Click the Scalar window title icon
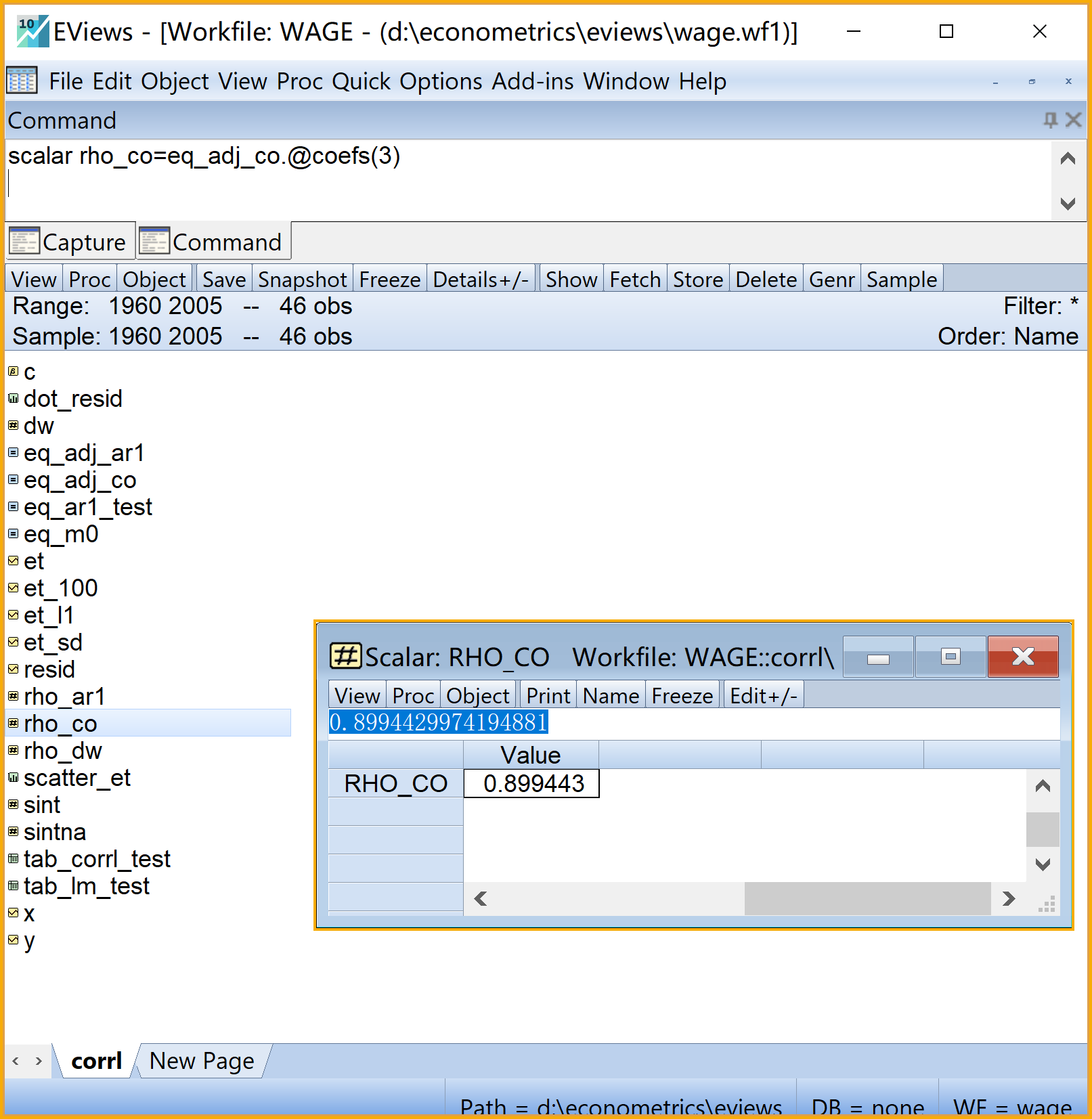1092x1119 pixels. tap(345, 656)
